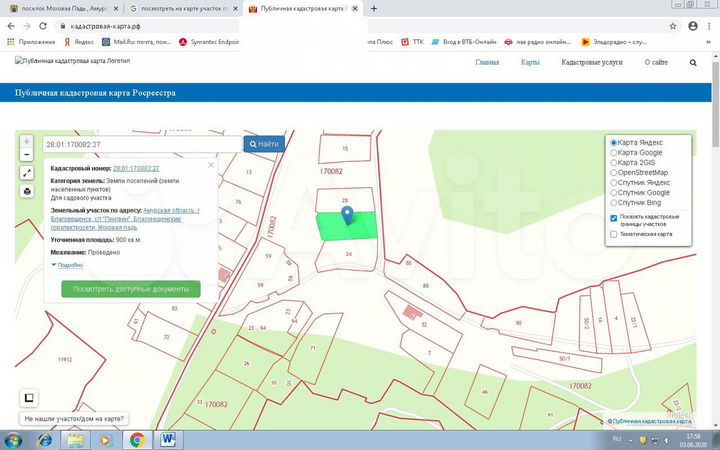
Task: Click the Найти search button
Action: (x=264, y=144)
